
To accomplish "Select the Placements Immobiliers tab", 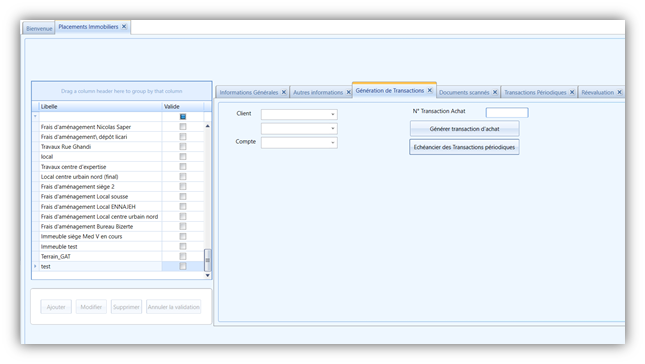I will [x=88, y=27].
